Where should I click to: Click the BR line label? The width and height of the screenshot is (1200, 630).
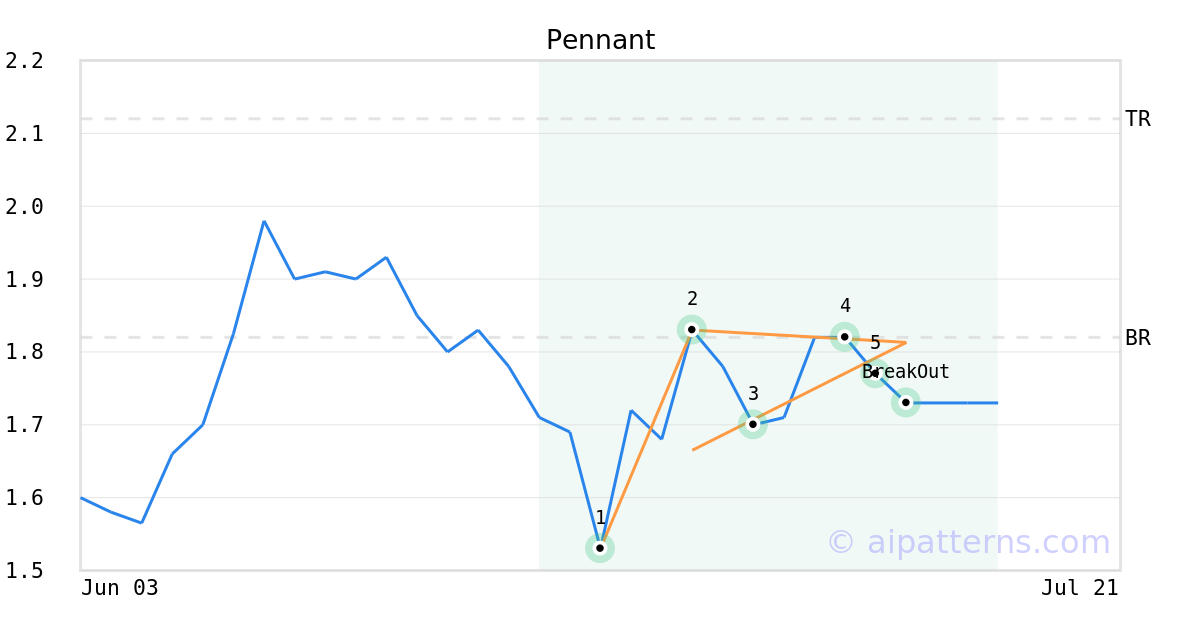click(1137, 338)
